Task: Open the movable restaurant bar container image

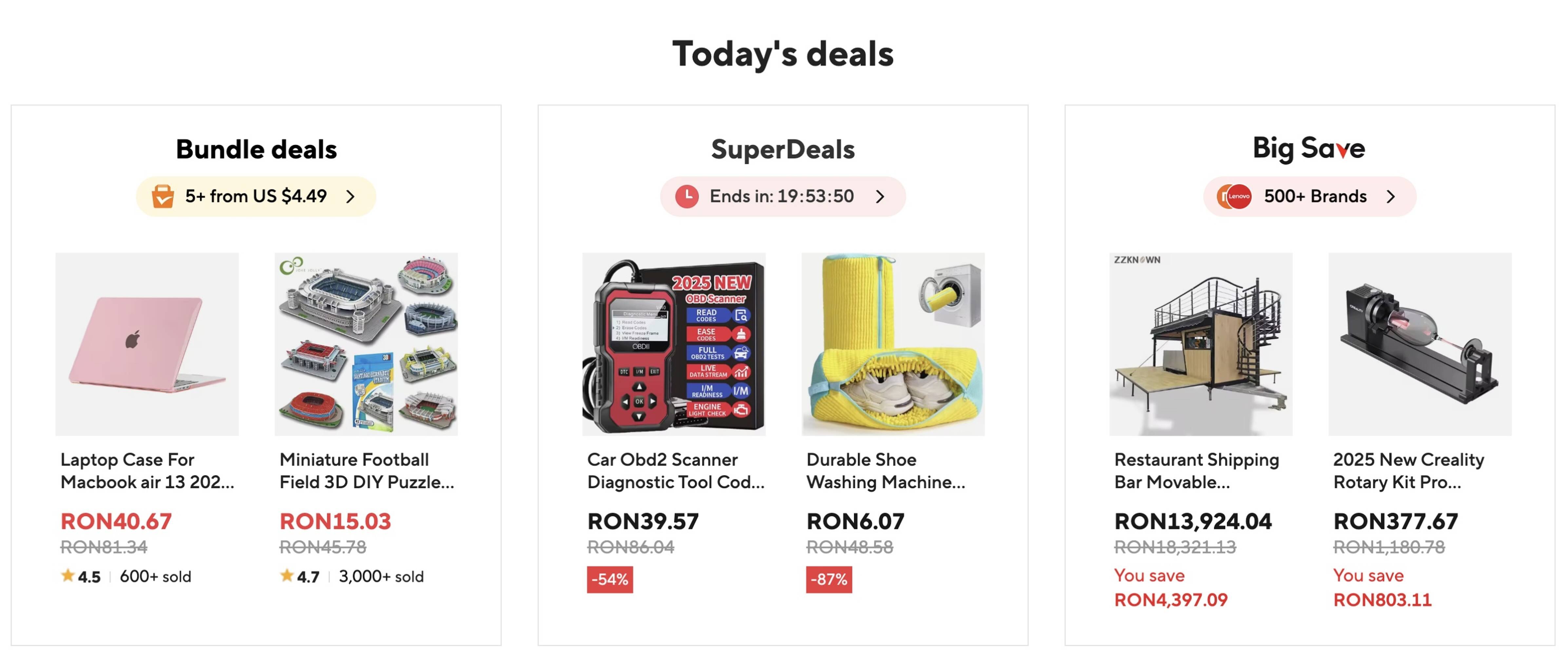Action: pos(1200,344)
